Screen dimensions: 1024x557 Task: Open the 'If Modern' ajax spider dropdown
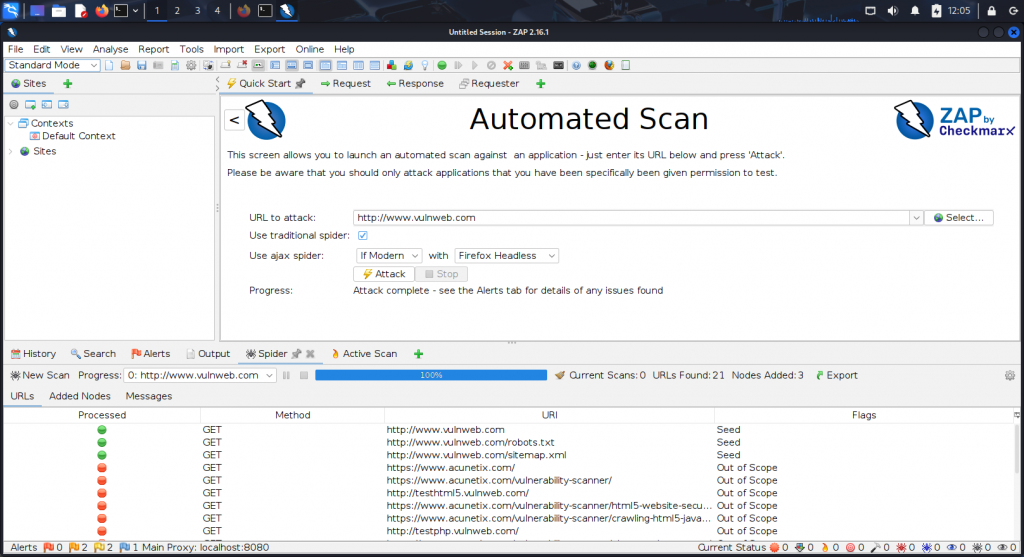click(x=389, y=256)
